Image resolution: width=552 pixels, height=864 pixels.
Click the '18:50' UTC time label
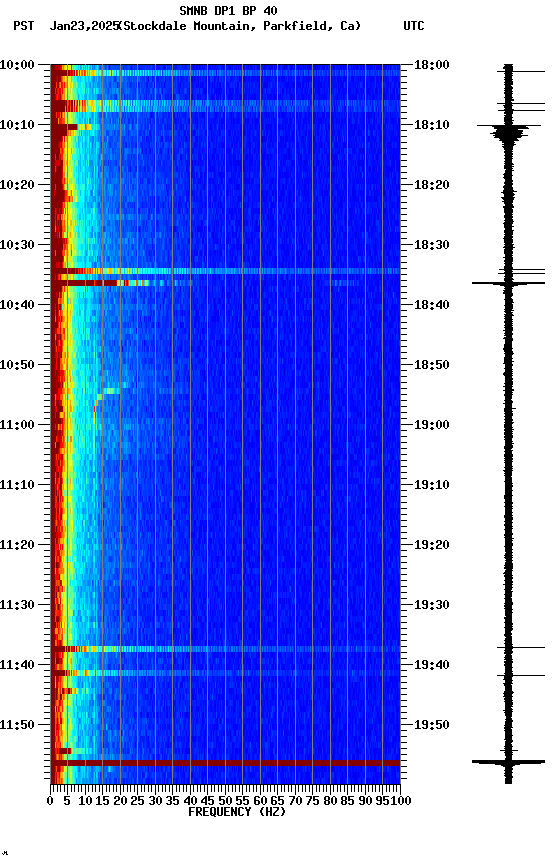432,365
